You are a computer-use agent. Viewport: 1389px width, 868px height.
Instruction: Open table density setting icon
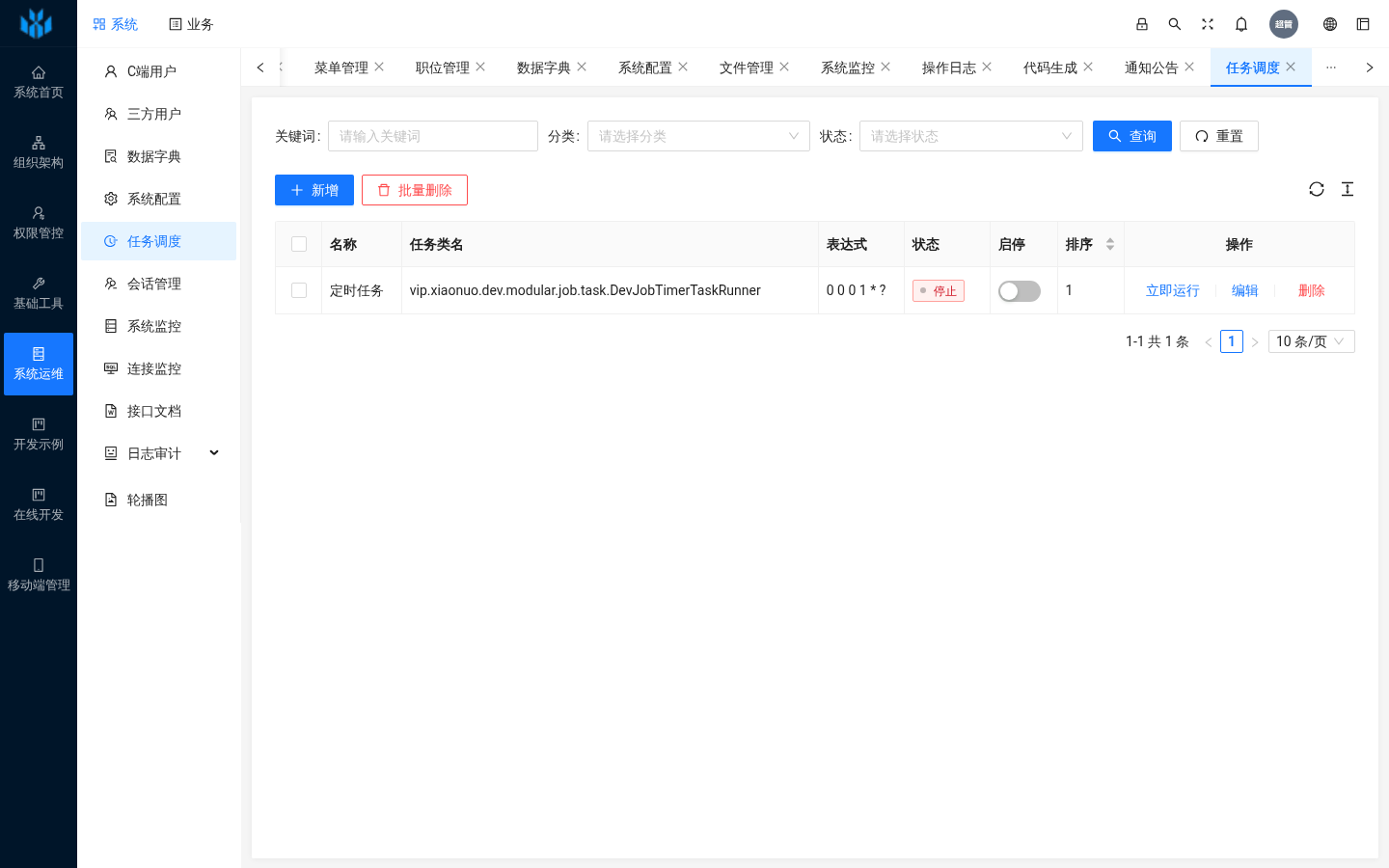tap(1348, 189)
